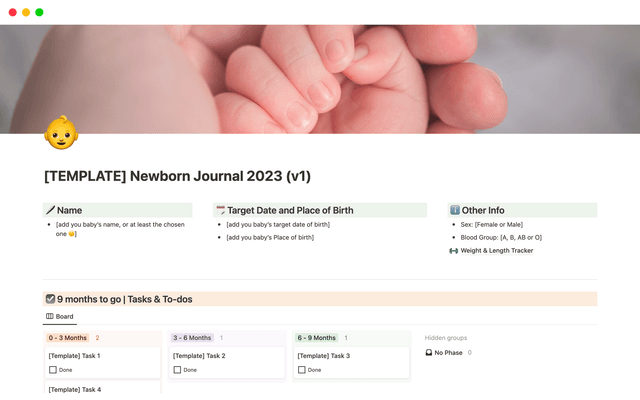Click the baby emoji page icon
The height and width of the screenshot is (400, 640).
61,133
